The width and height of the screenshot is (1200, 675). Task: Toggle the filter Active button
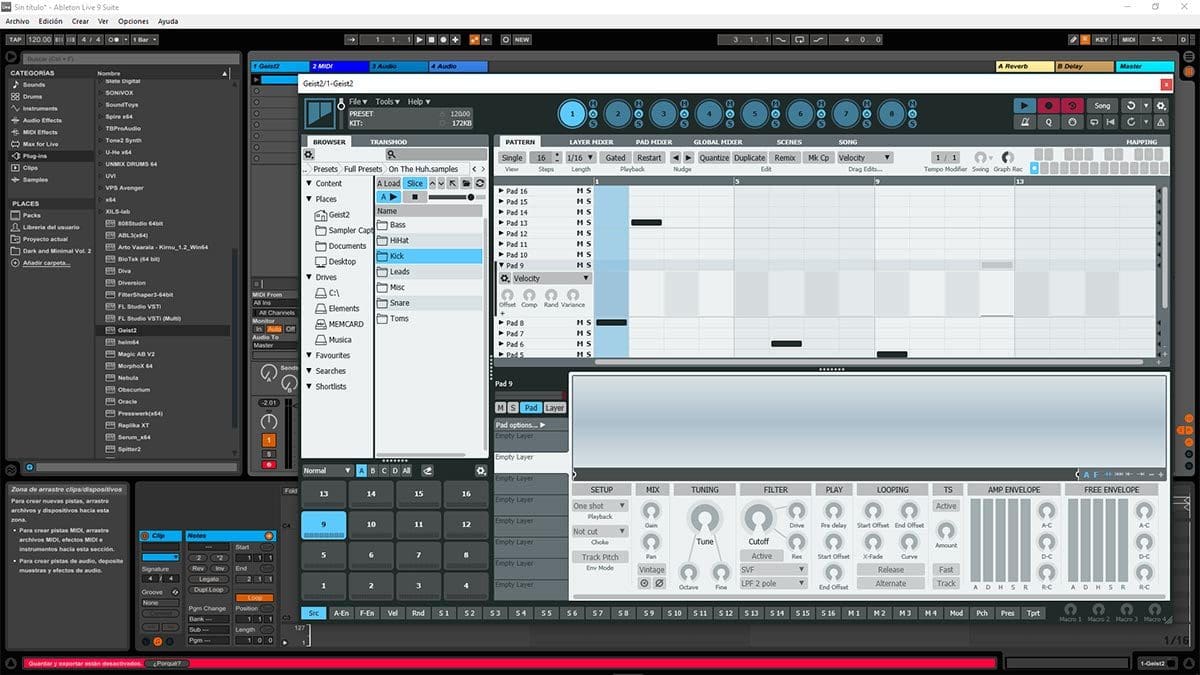coord(762,556)
